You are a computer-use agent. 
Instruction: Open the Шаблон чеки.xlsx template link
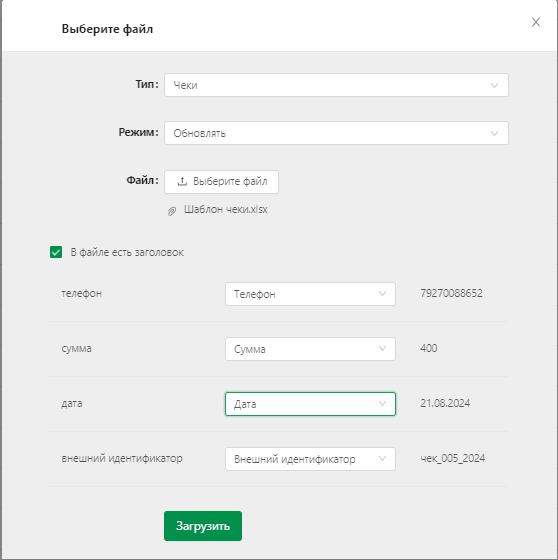pos(225,209)
